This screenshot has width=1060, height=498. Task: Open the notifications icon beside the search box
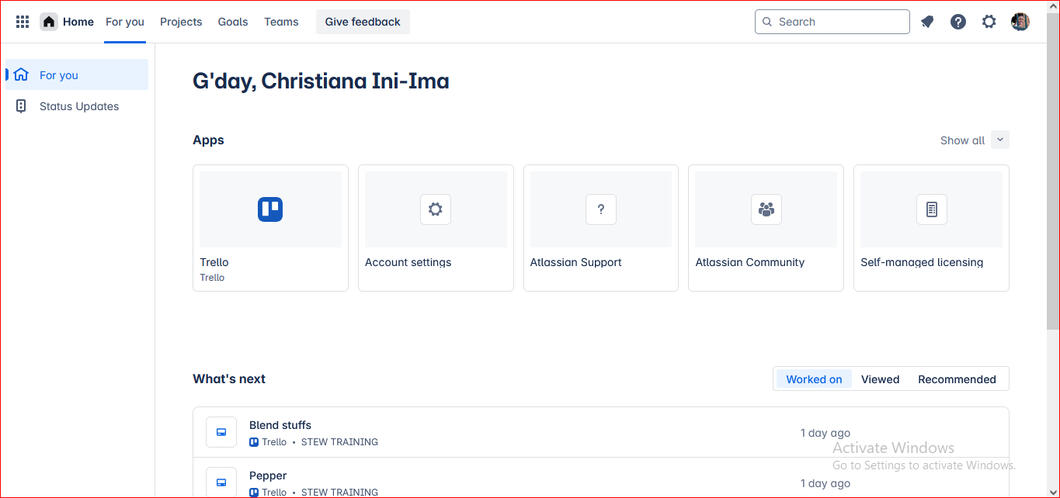pyautogui.click(x=927, y=22)
